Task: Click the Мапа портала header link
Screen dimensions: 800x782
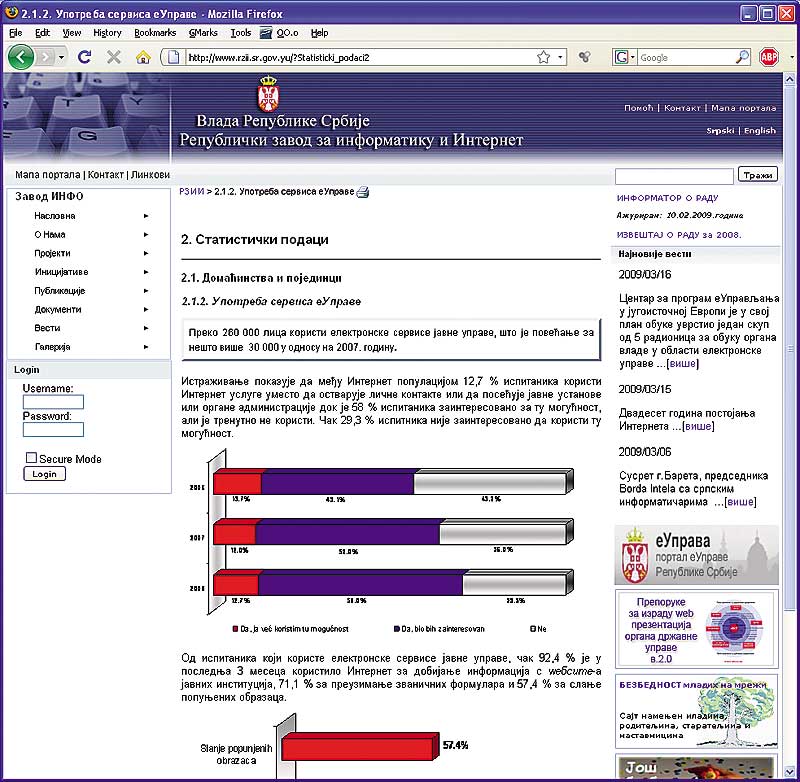Action: click(743, 108)
